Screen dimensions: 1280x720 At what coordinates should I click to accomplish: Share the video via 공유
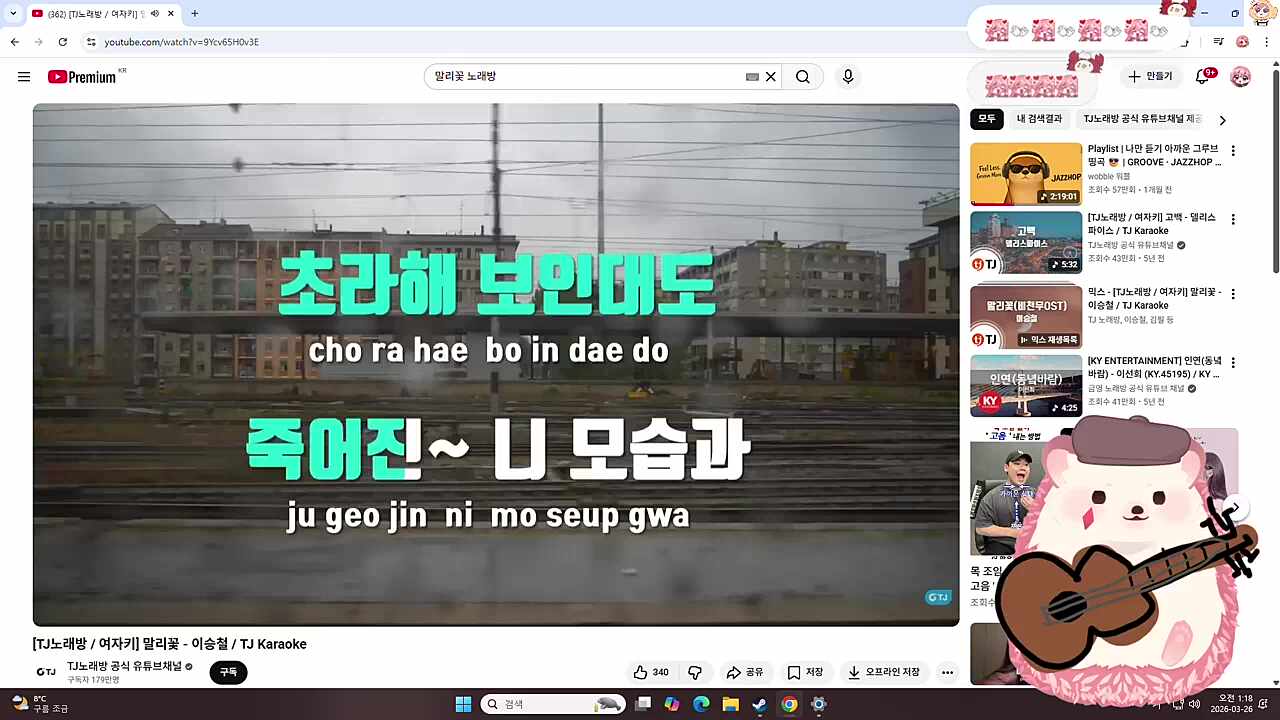pos(745,672)
